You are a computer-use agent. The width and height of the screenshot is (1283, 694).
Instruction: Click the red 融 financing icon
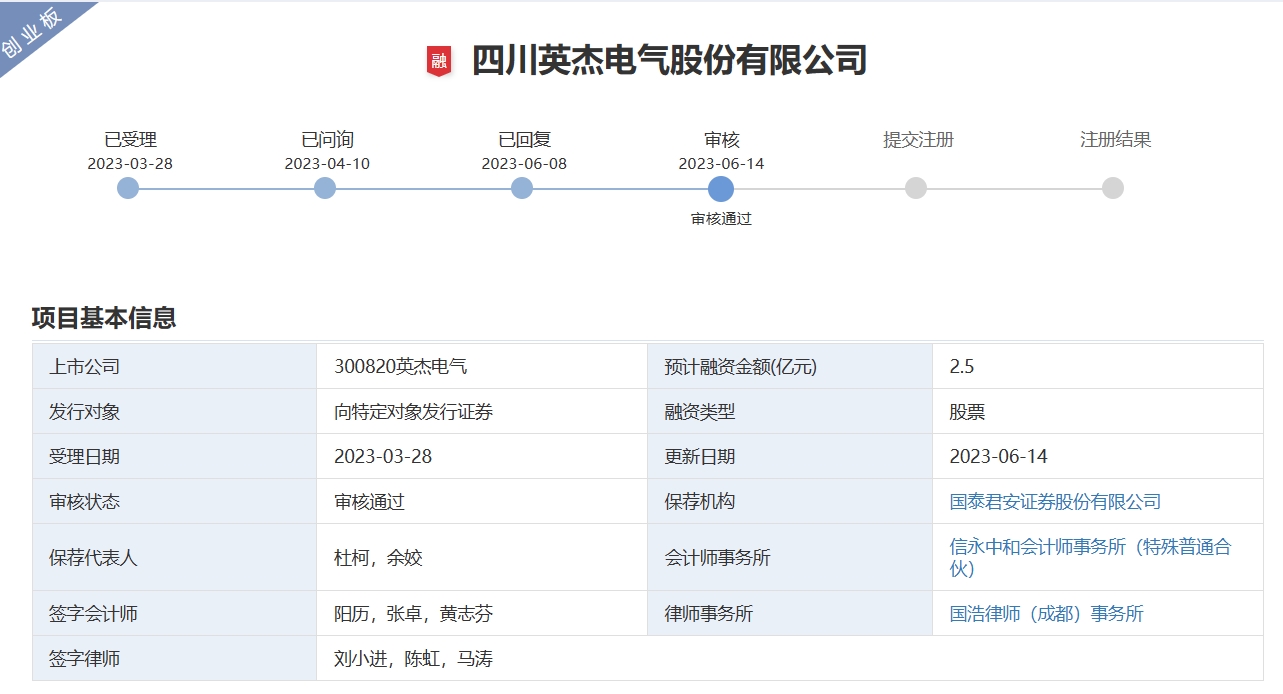pyautogui.click(x=439, y=61)
